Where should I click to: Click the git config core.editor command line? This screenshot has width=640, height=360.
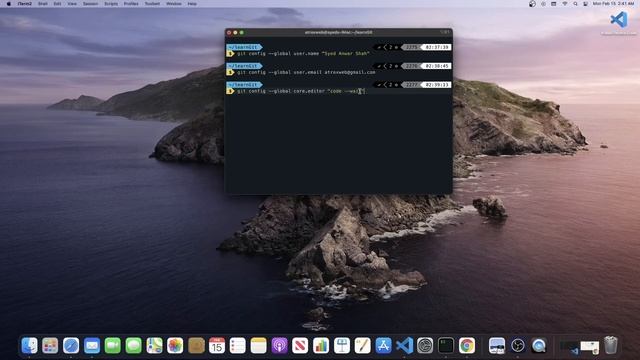301,91
